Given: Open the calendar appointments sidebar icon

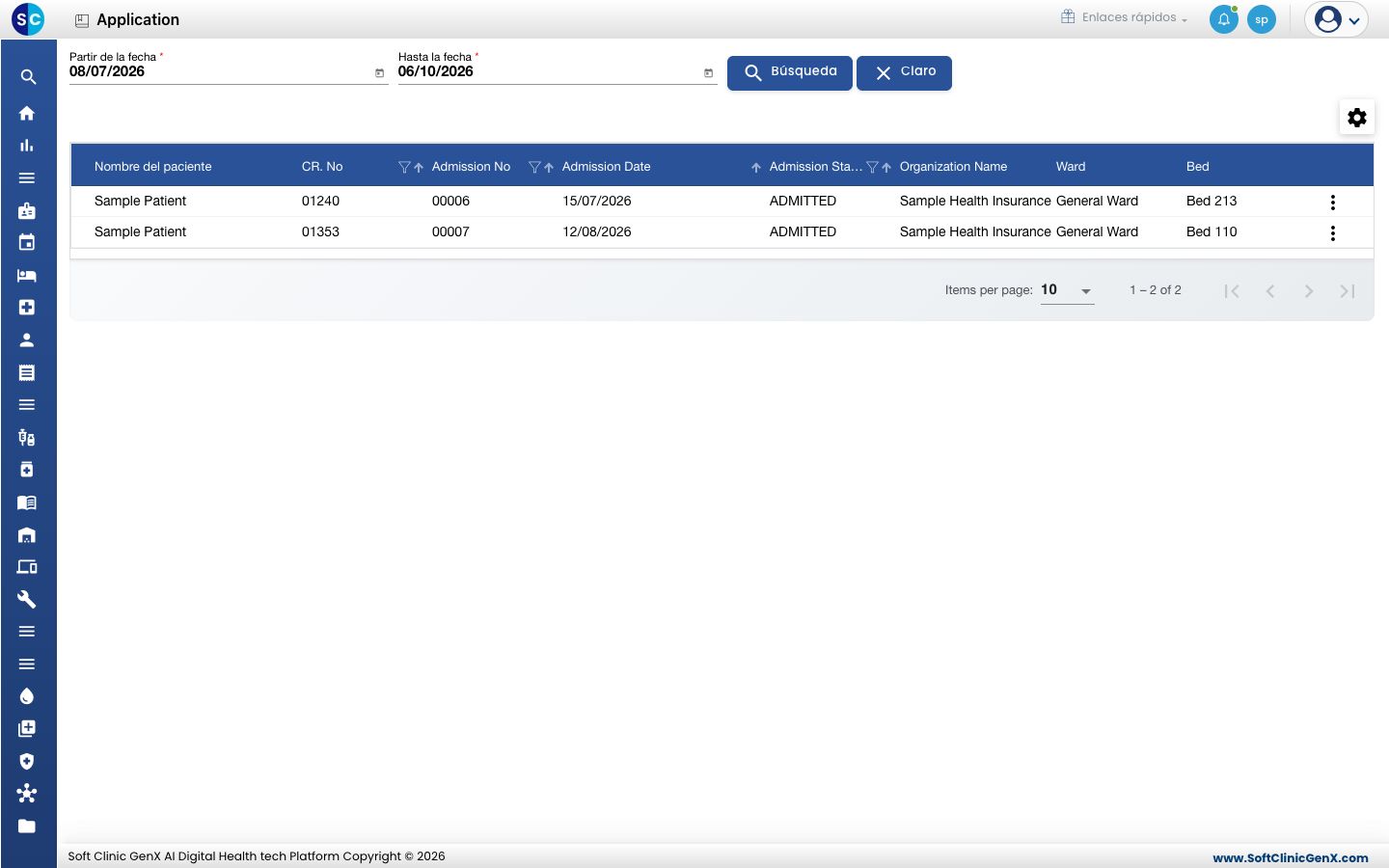Looking at the screenshot, I should click(27, 243).
